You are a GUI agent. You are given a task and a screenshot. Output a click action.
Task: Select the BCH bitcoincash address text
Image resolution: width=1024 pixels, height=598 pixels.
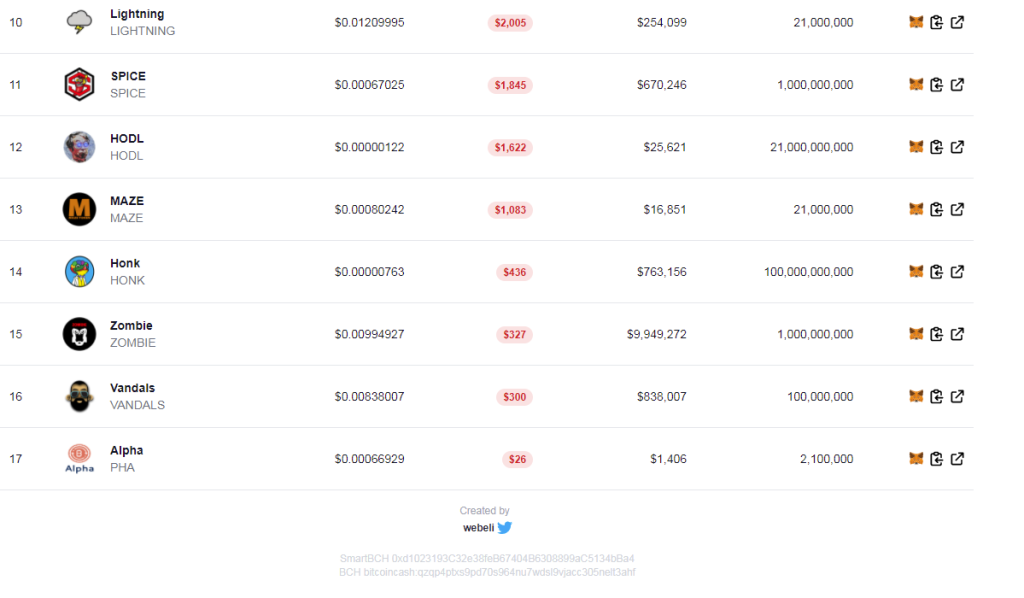[x=487, y=573]
